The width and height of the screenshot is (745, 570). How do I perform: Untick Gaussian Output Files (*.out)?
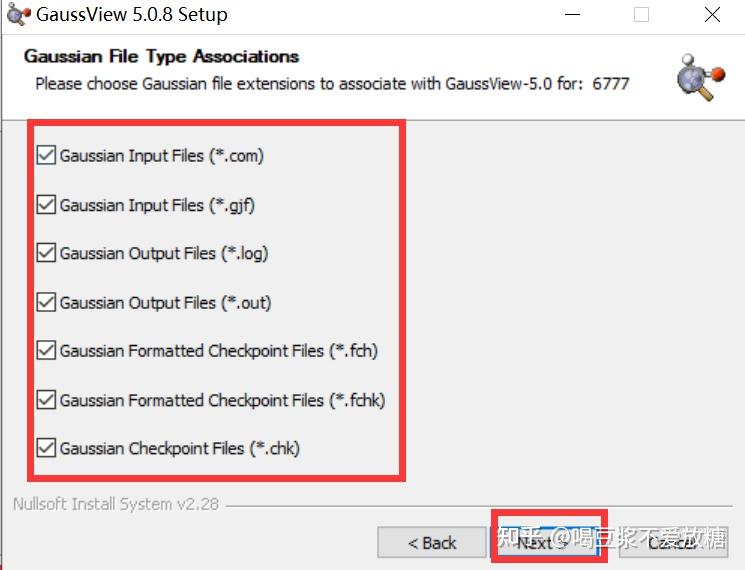click(46, 302)
